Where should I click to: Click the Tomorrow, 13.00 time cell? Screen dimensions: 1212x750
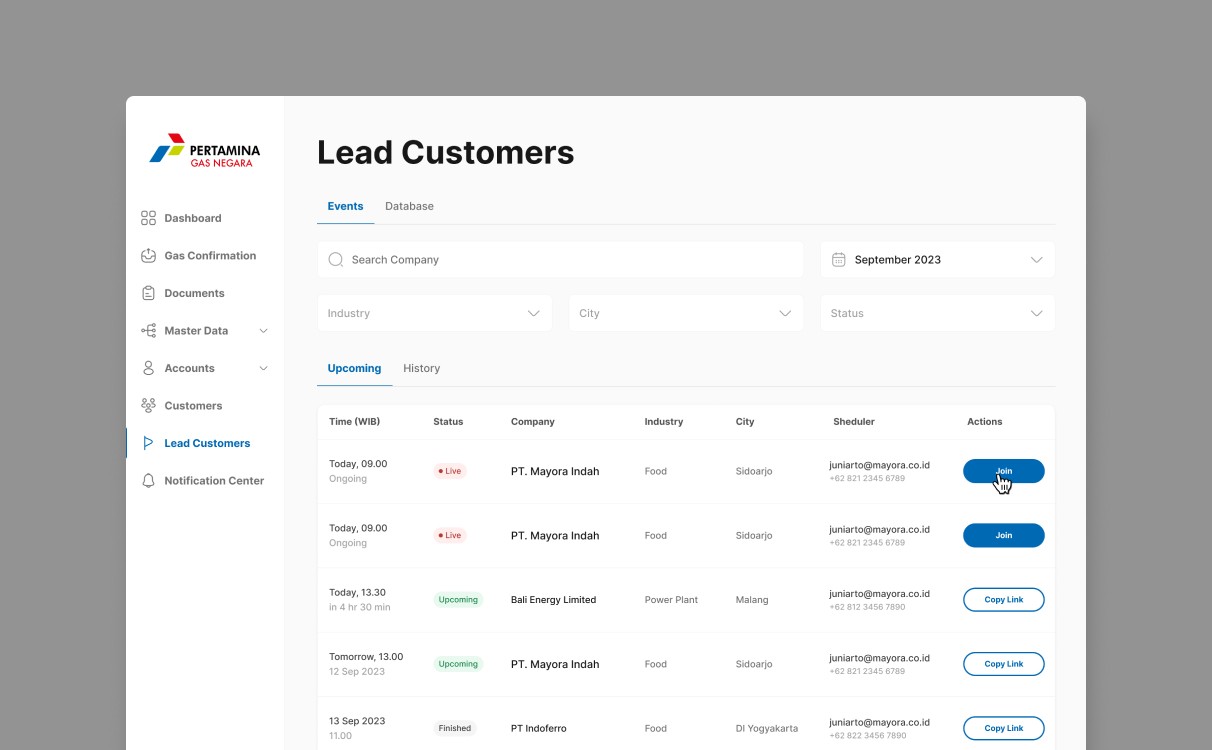click(x=366, y=657)
